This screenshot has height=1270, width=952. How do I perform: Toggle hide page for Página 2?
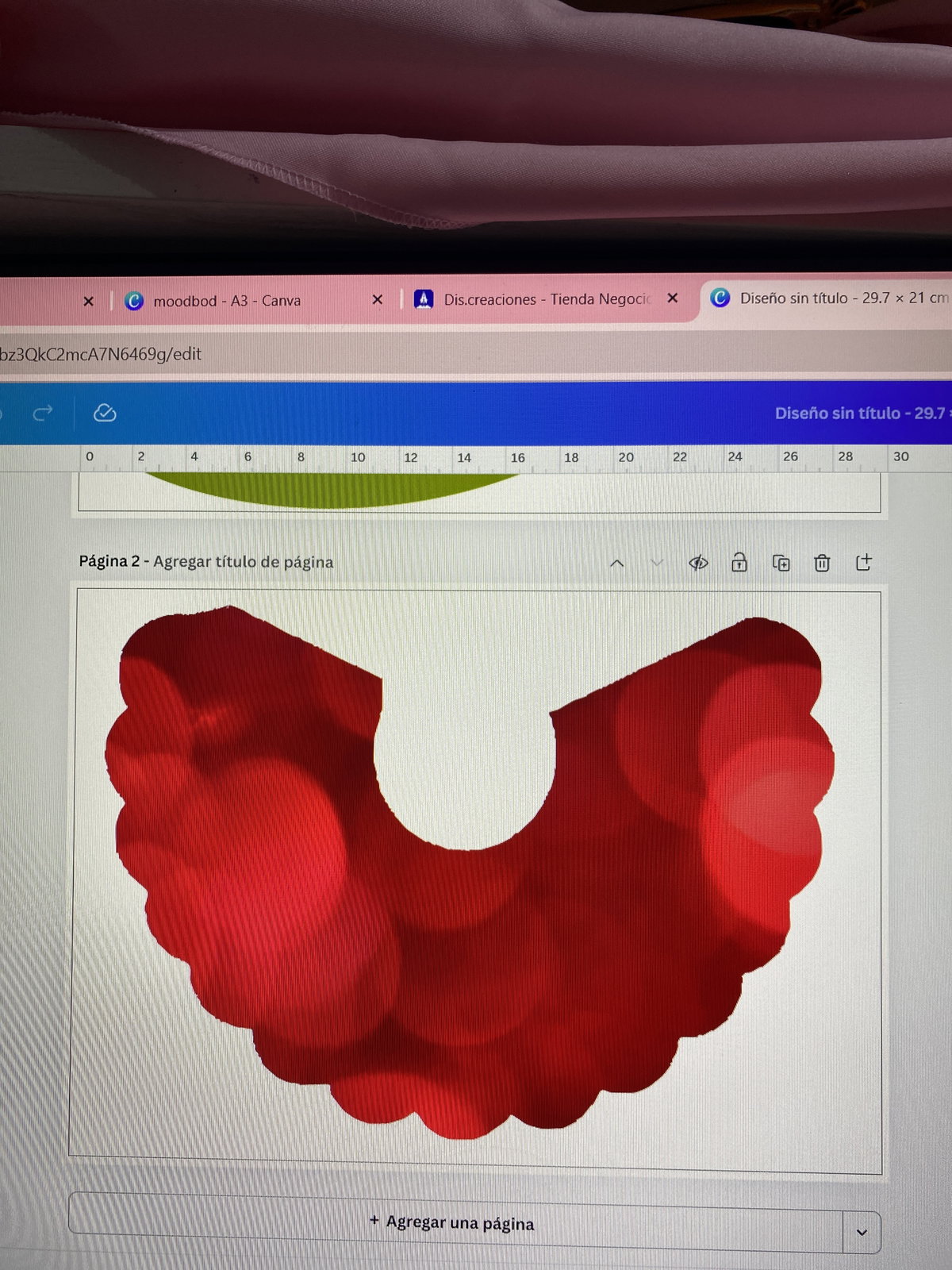click(x=698, y=563)
